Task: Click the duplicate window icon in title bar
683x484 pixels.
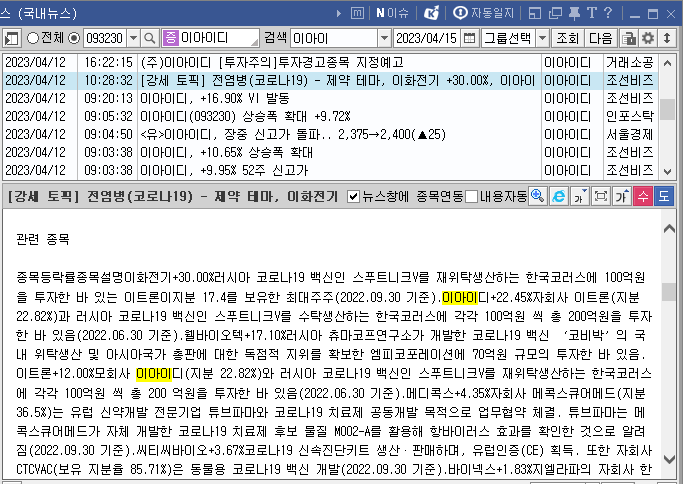Action: pos(555,14)
